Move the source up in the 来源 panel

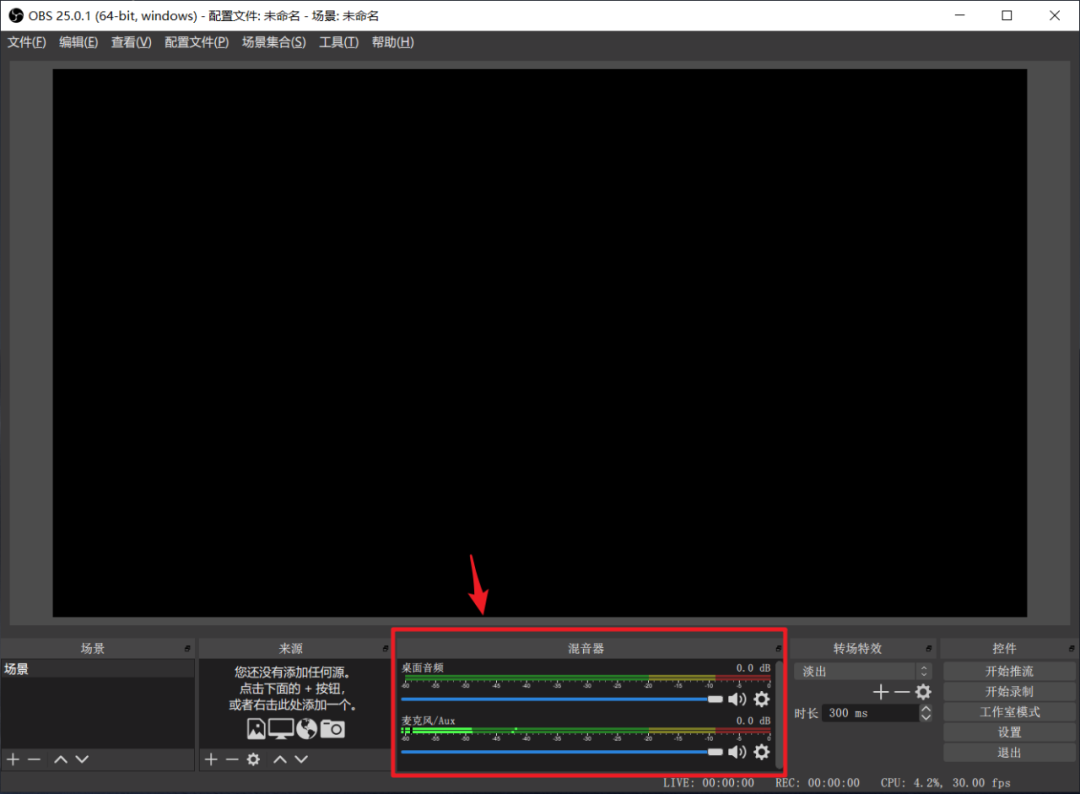point(280,759)
